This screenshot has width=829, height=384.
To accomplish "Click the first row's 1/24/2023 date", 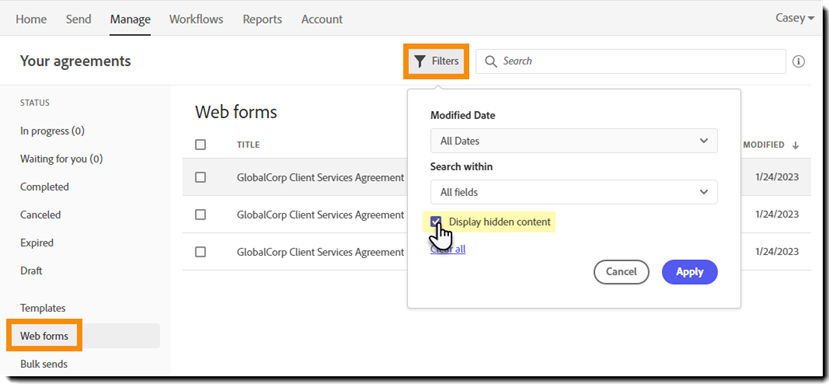I will pyautogui.click(x=777, y=177).
